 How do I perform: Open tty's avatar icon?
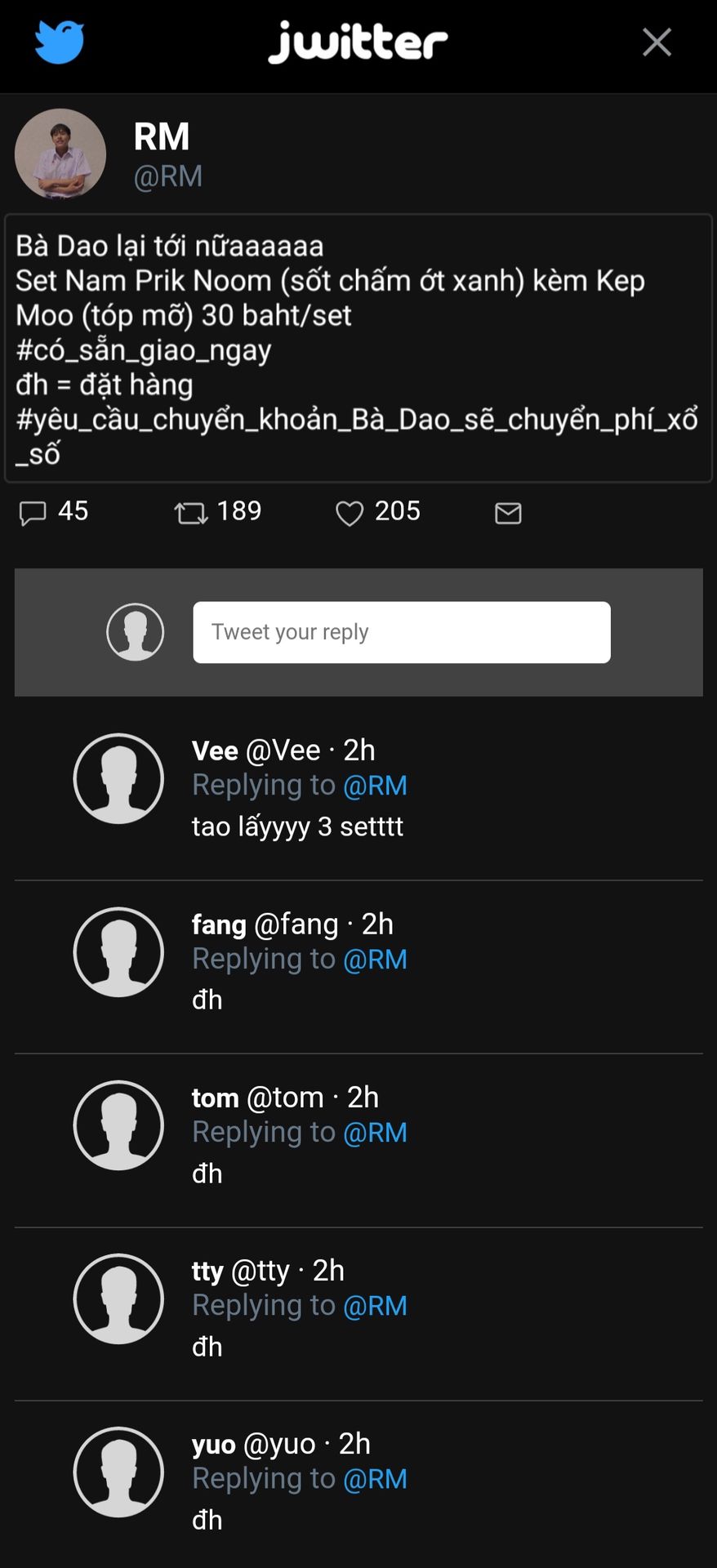[119, 1298]
